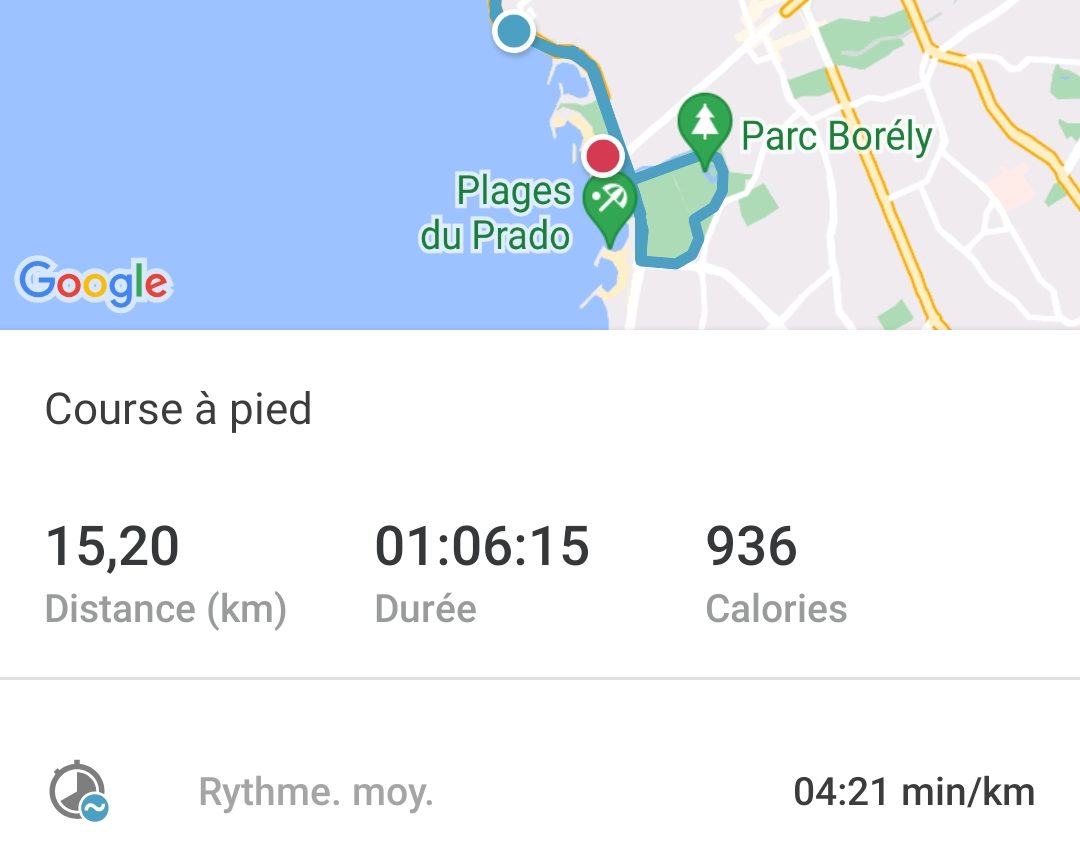This screenshot has height=860, width=1080.
Task: Tap the average pace stopwatch icon
Action: pyautogui.click(x=79, y=791)
